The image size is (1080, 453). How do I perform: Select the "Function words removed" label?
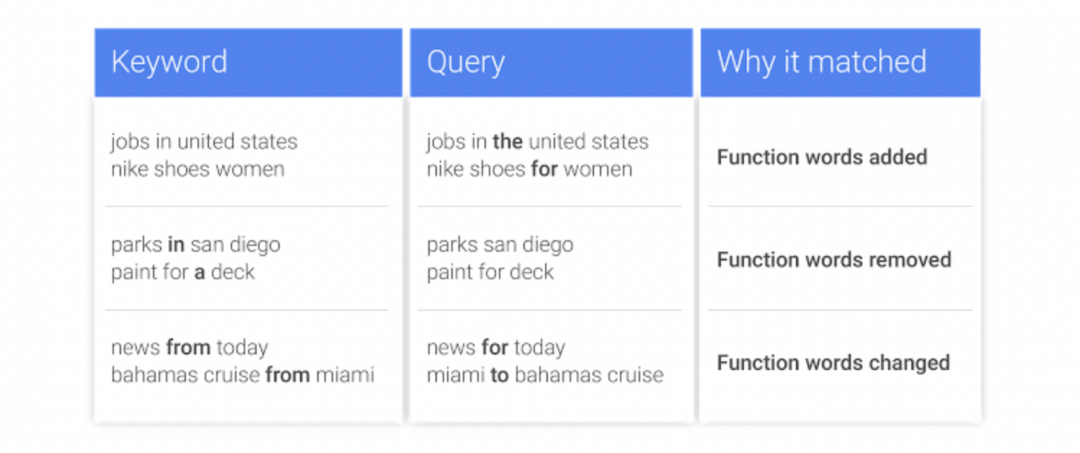coord(833,260)
